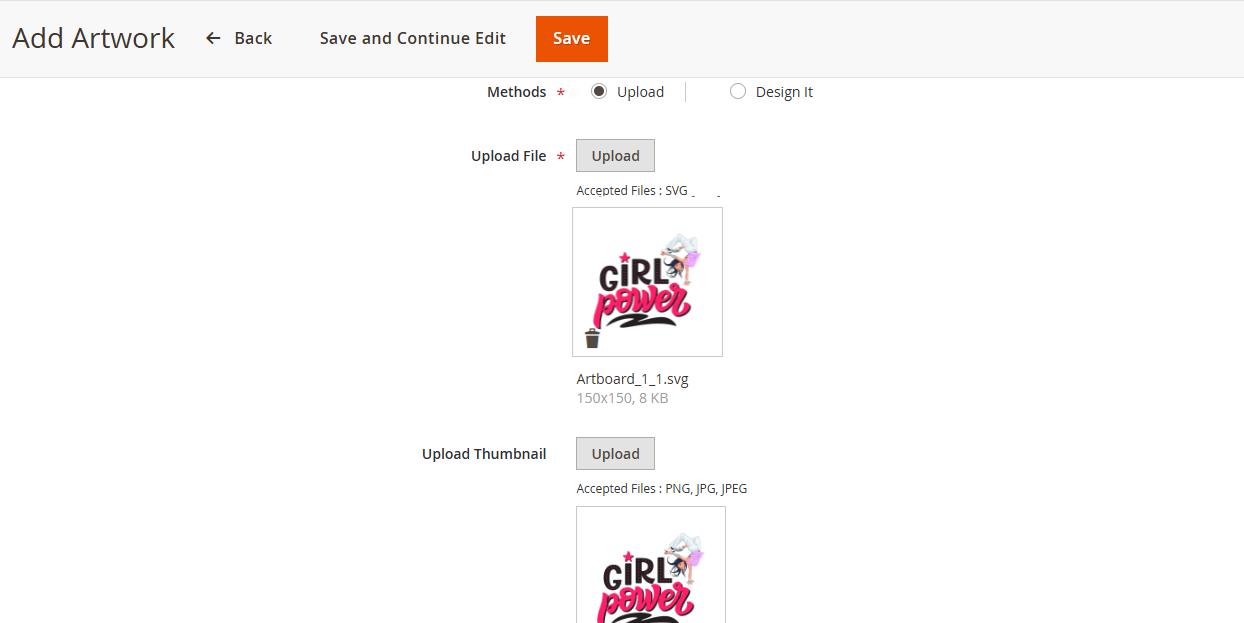Click the Artboard_1_1.svg file name
This screenshot has width=1244, height=623.
632,379
